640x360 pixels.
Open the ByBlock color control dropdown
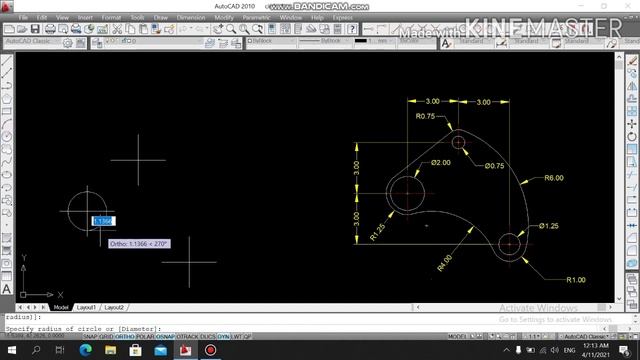(271, 42)
